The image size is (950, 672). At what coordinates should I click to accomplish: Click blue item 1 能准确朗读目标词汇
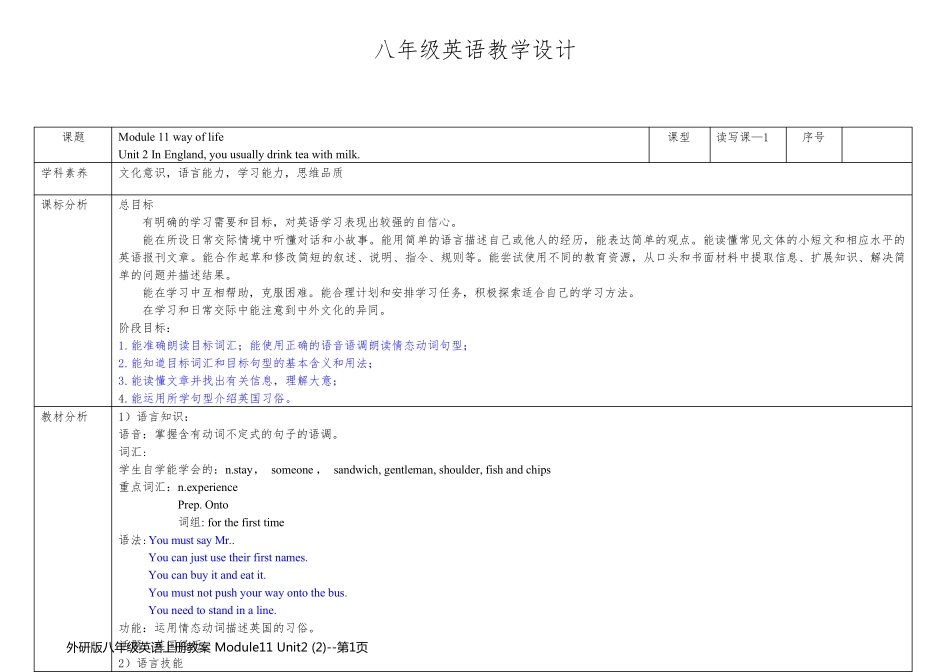(293, 345)
